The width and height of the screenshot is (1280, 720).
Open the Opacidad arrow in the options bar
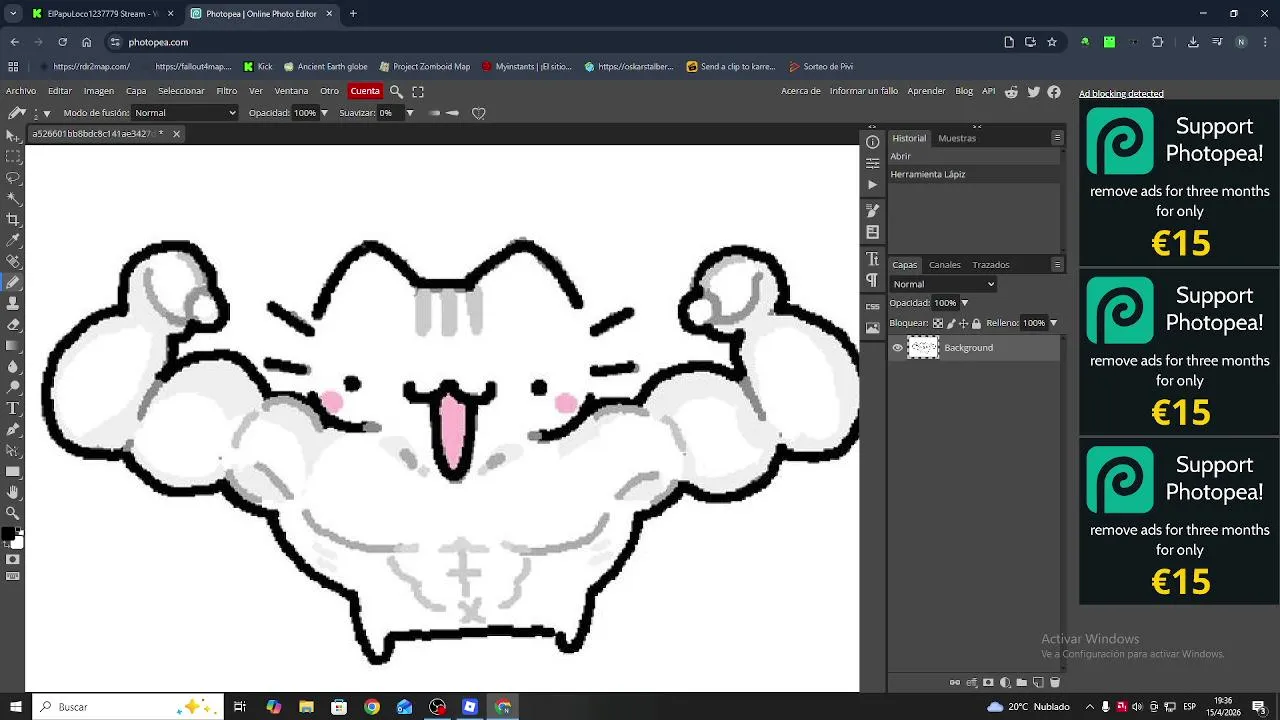(x=324, y=113)
